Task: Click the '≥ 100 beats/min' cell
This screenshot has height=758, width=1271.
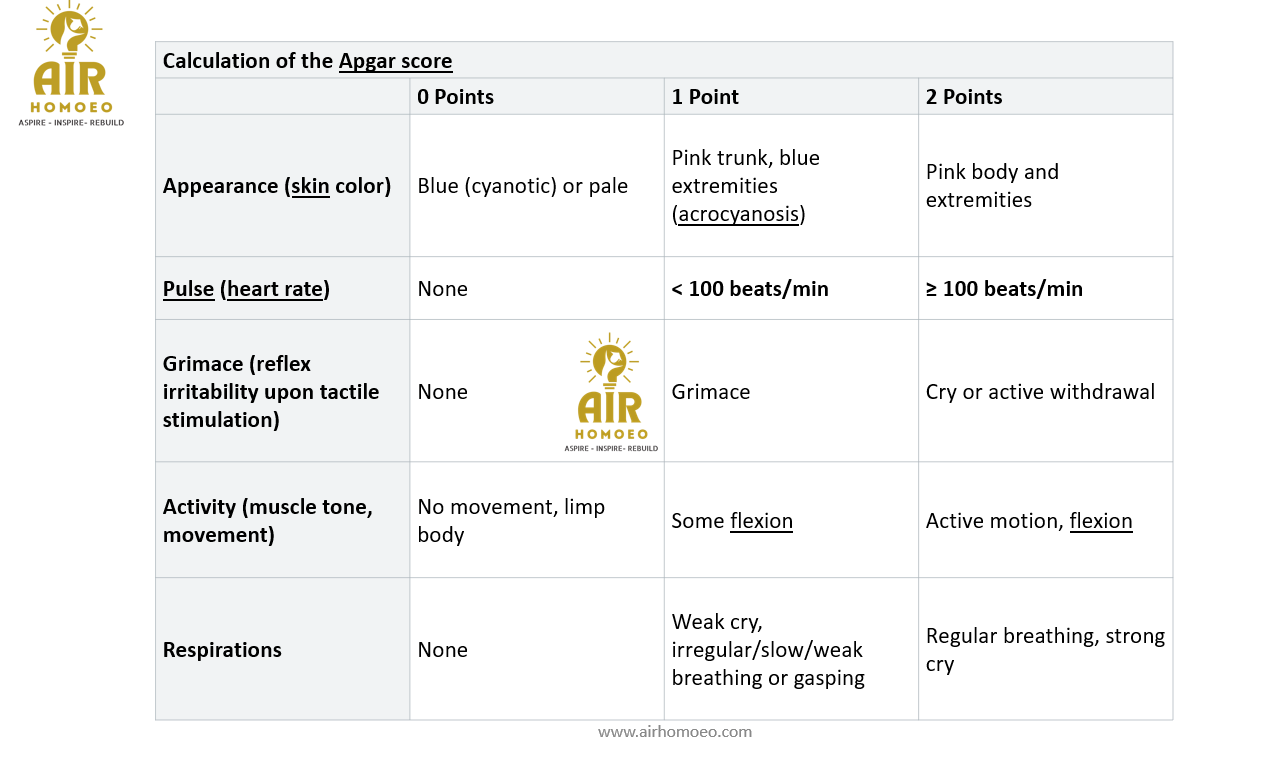Action: 1045,289
